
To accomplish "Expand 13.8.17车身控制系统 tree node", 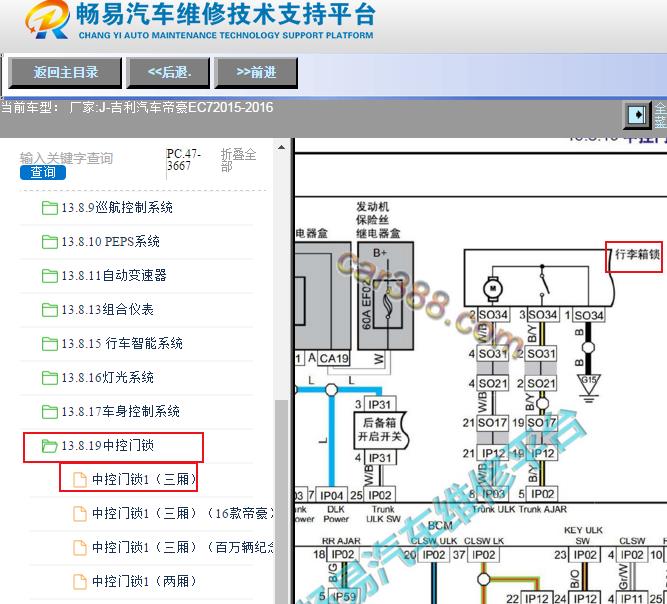I will (x=120, y=412).
